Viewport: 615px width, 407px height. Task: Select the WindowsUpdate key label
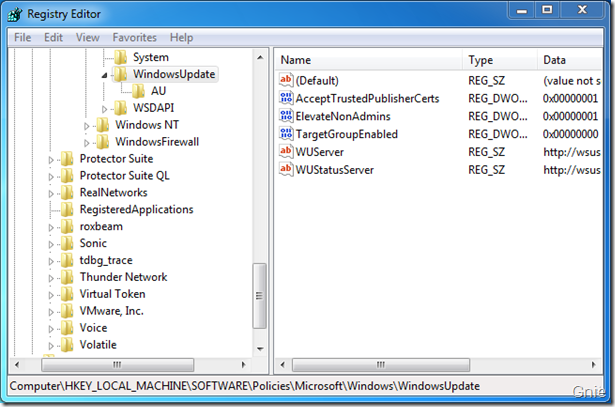(174, 74)
